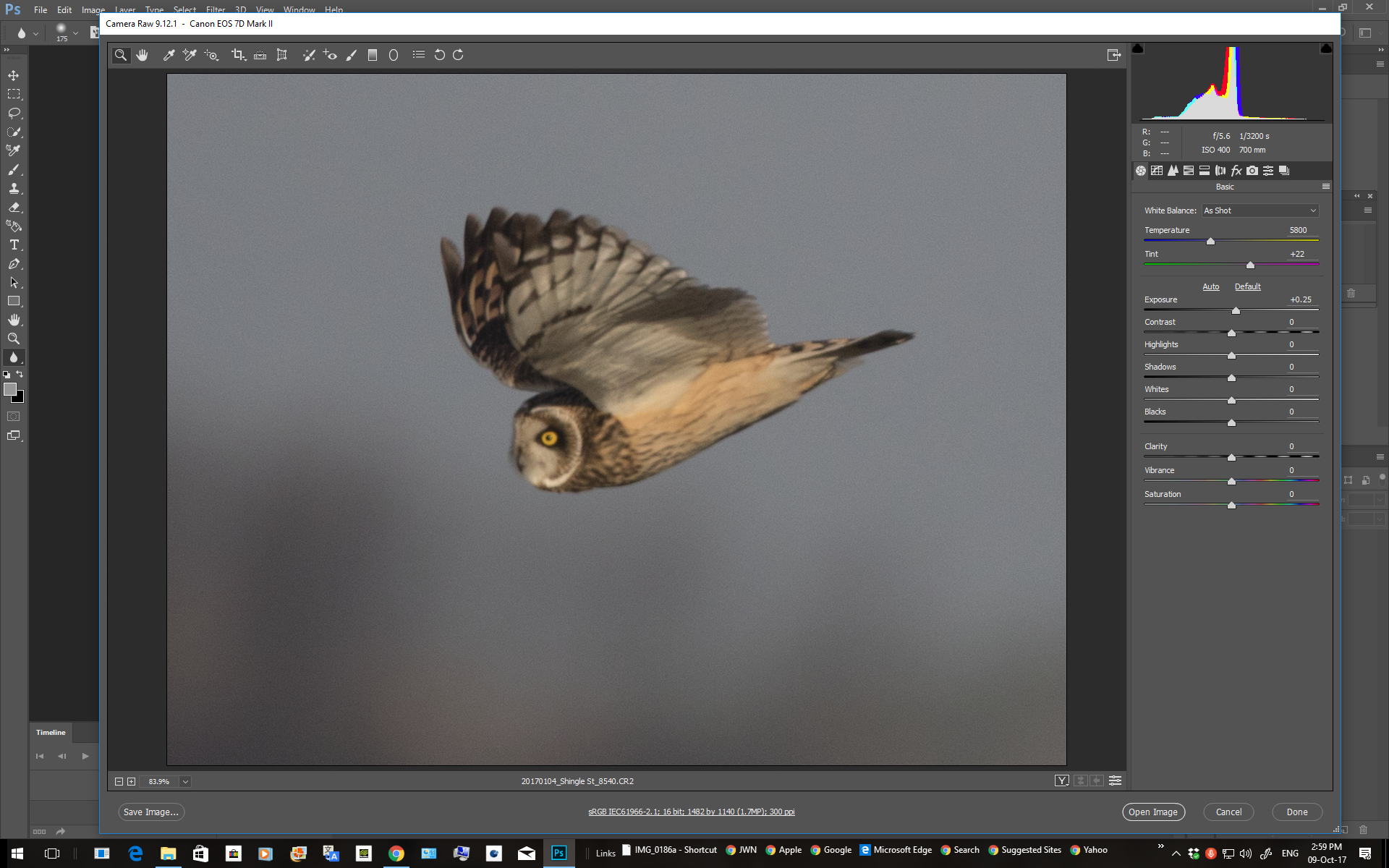Select the Camera Raw Hand tool
The width and height of the screenshot is (1389, 868).
pyautogui.click(x=143, y=55)
